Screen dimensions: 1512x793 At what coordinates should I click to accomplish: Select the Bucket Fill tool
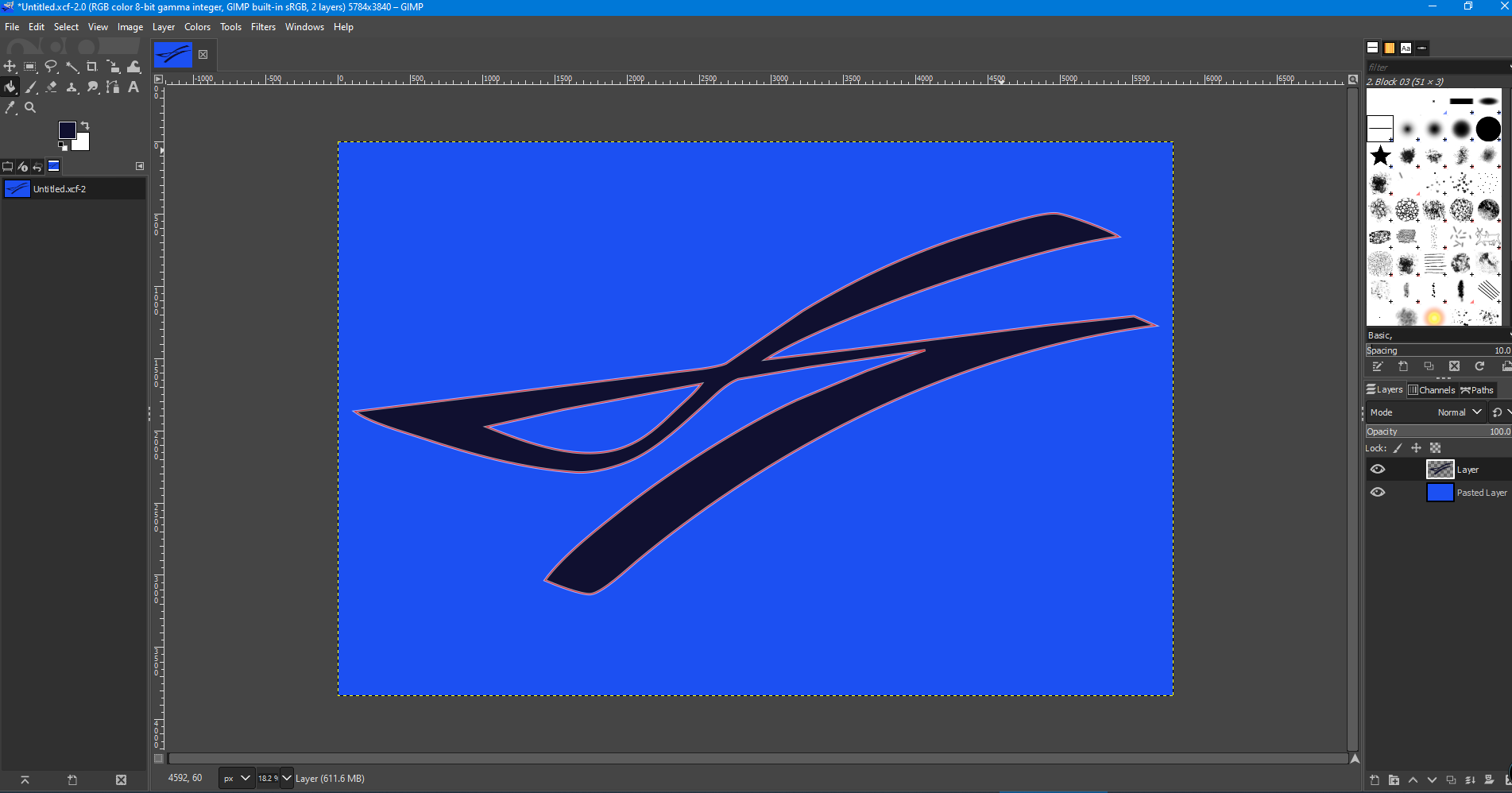10,87
